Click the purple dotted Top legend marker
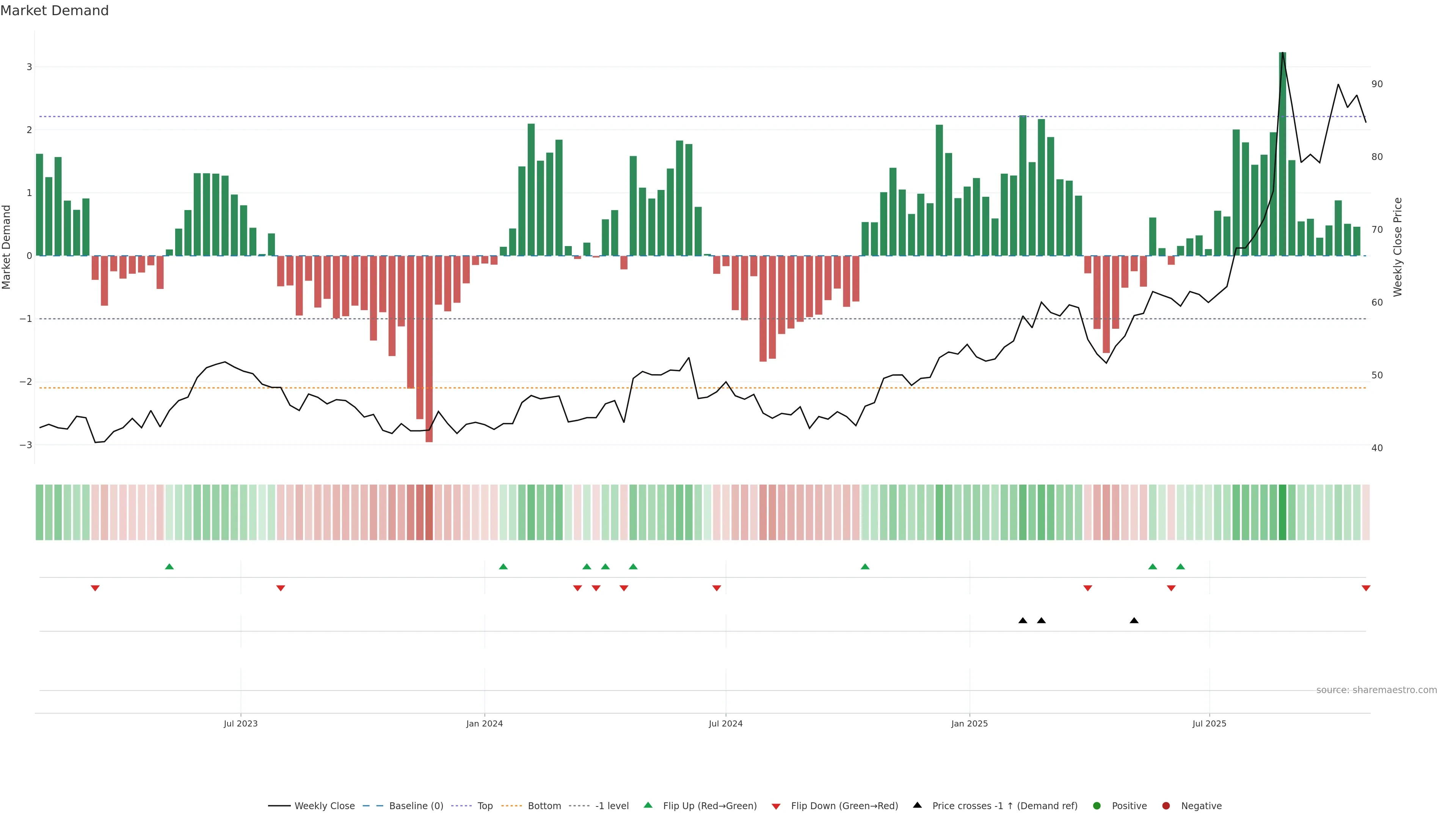The width and height of the screenshot is (1456, 819). (x=462, y=805)
